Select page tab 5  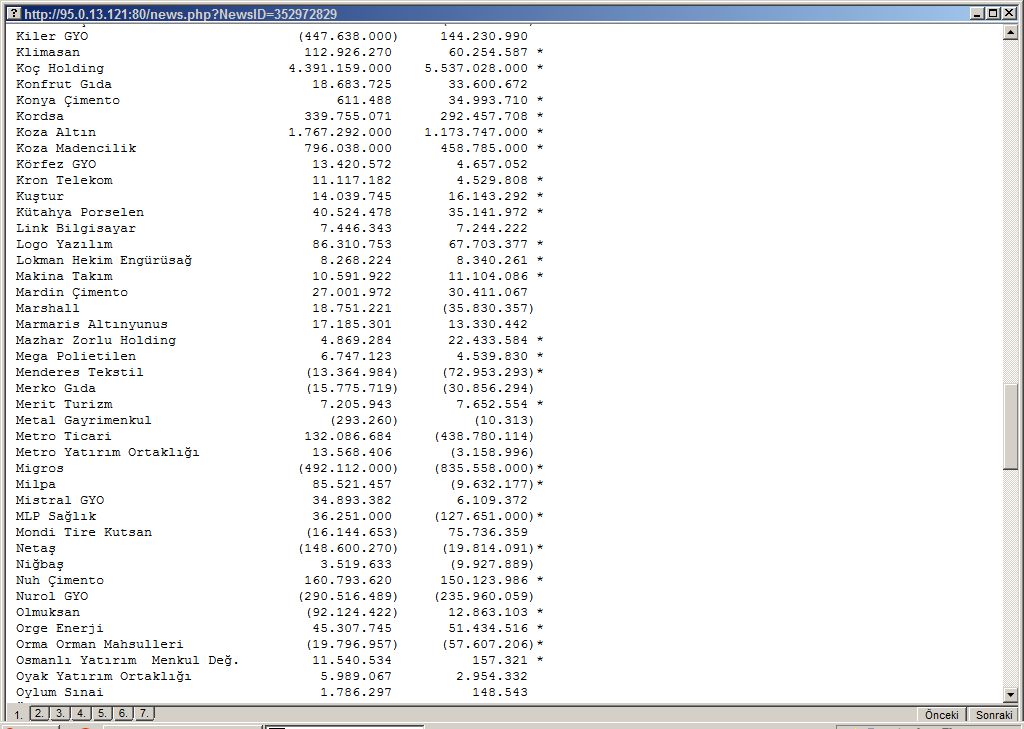coord(102,714)
